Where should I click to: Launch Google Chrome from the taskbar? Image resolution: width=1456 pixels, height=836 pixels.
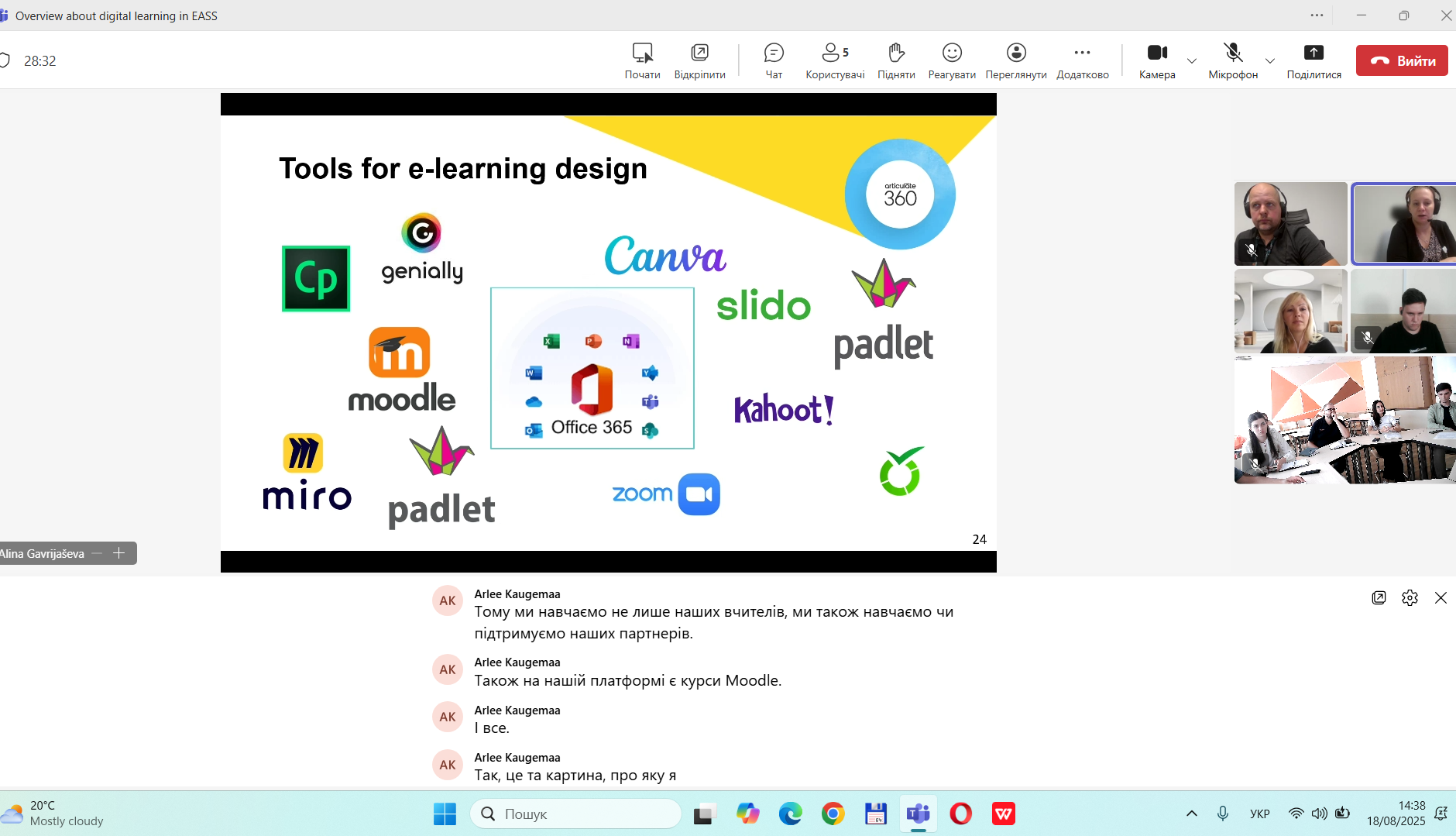[x=833, y=814]
